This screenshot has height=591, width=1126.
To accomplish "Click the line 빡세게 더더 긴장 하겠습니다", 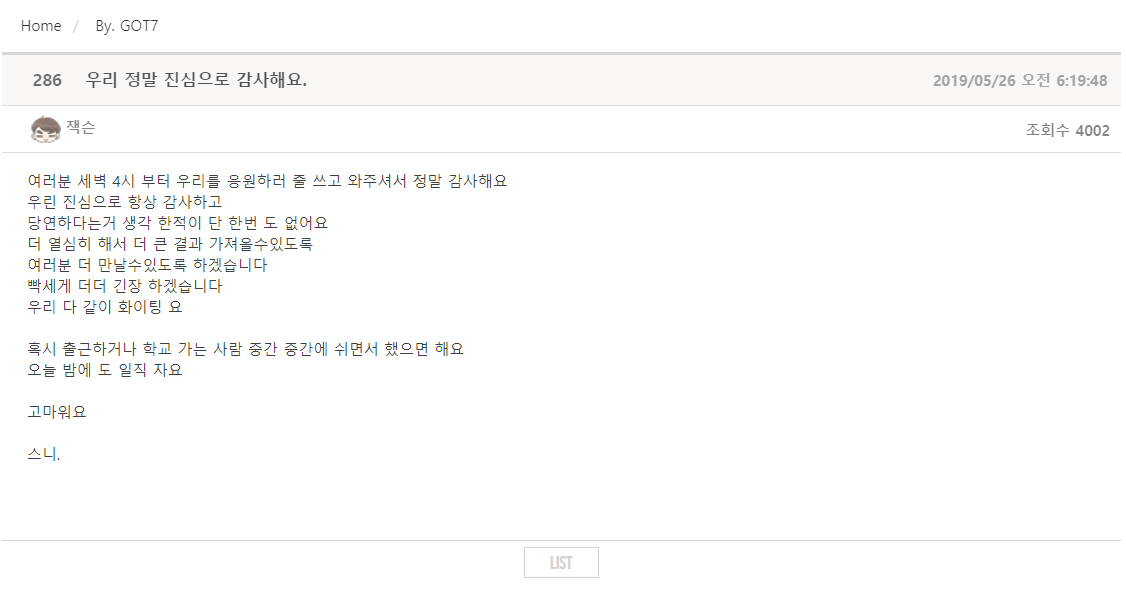I will 125,286.
